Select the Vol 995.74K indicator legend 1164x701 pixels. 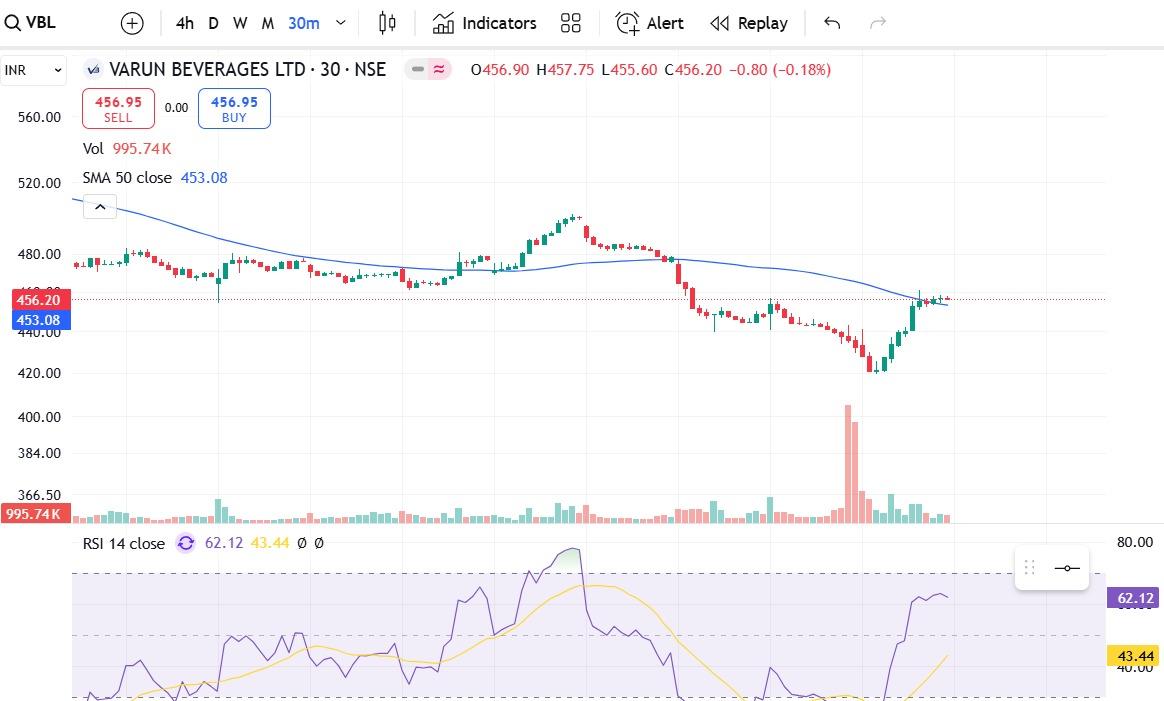127,149
